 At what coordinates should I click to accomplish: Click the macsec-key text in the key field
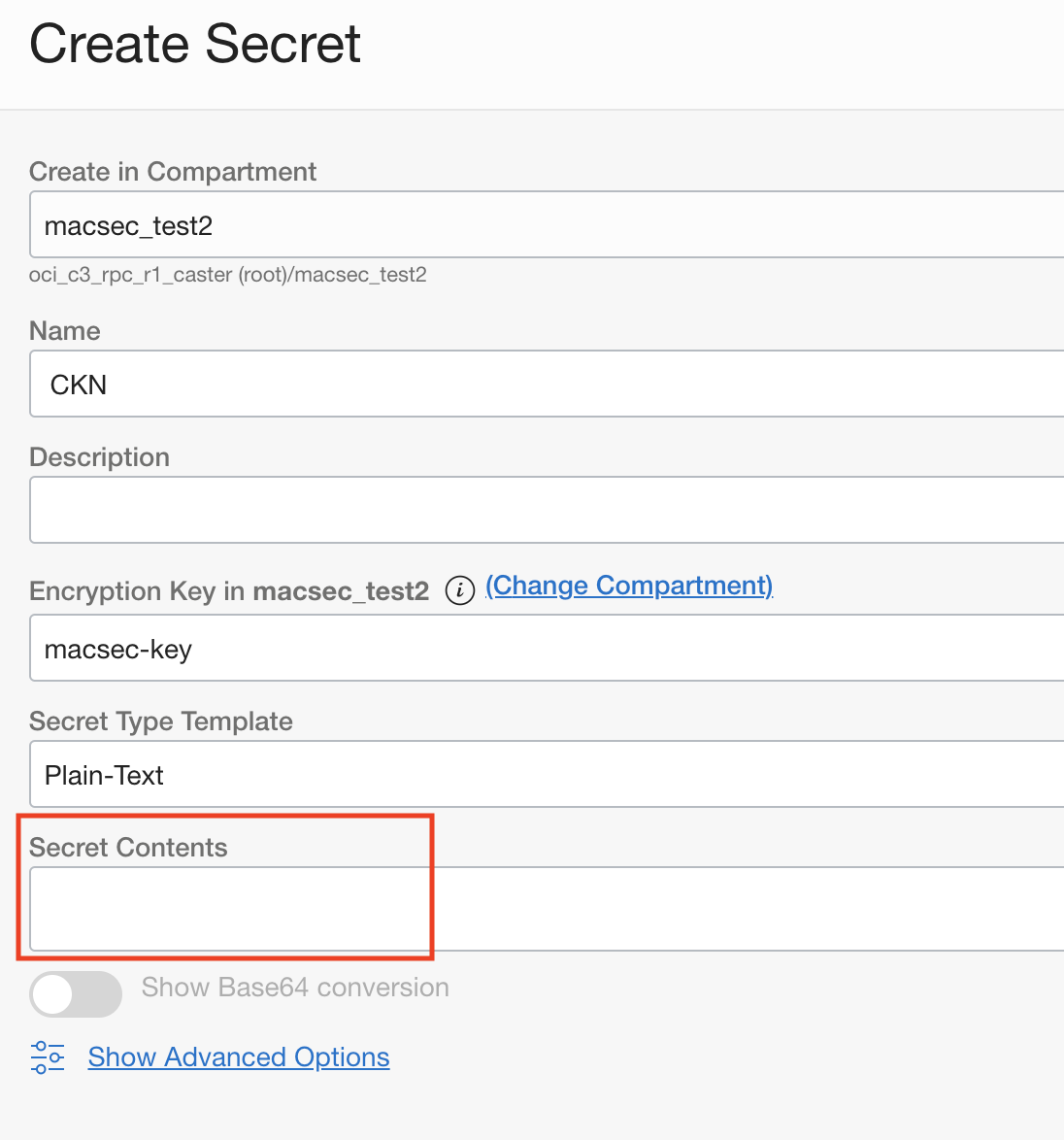(117, 649)
